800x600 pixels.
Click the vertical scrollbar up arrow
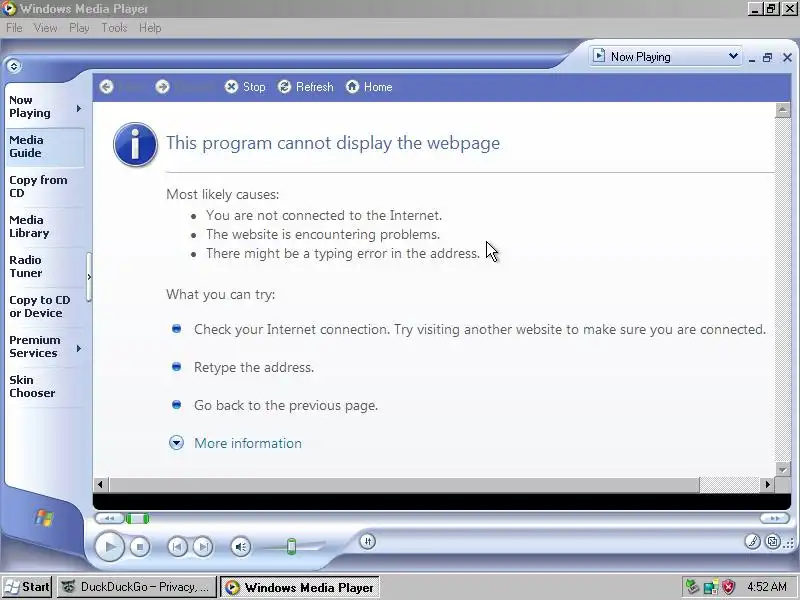pyautogui.click(x=783, y=110)
